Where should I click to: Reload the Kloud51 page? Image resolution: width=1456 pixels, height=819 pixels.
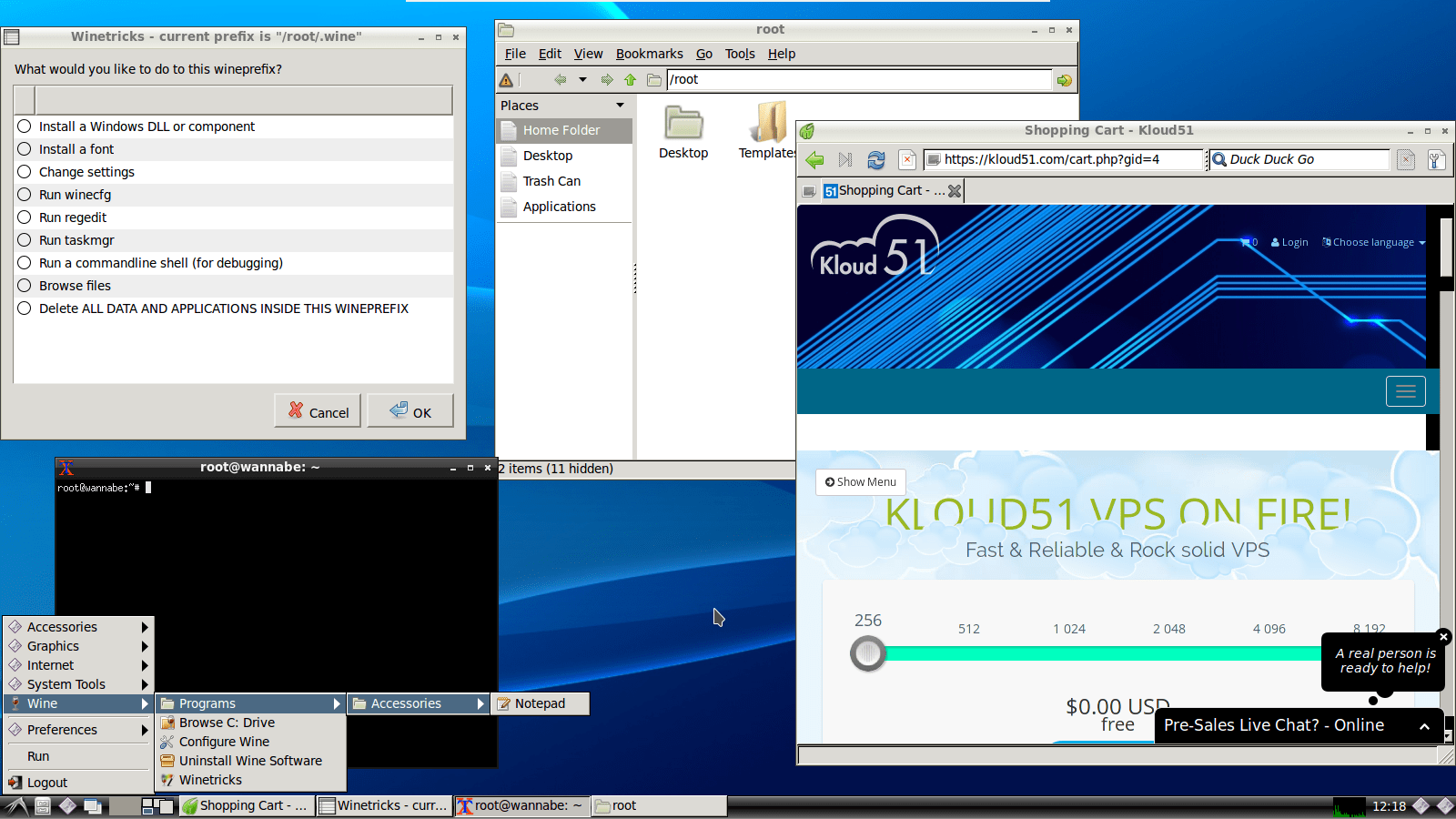(x=876, y=160)
